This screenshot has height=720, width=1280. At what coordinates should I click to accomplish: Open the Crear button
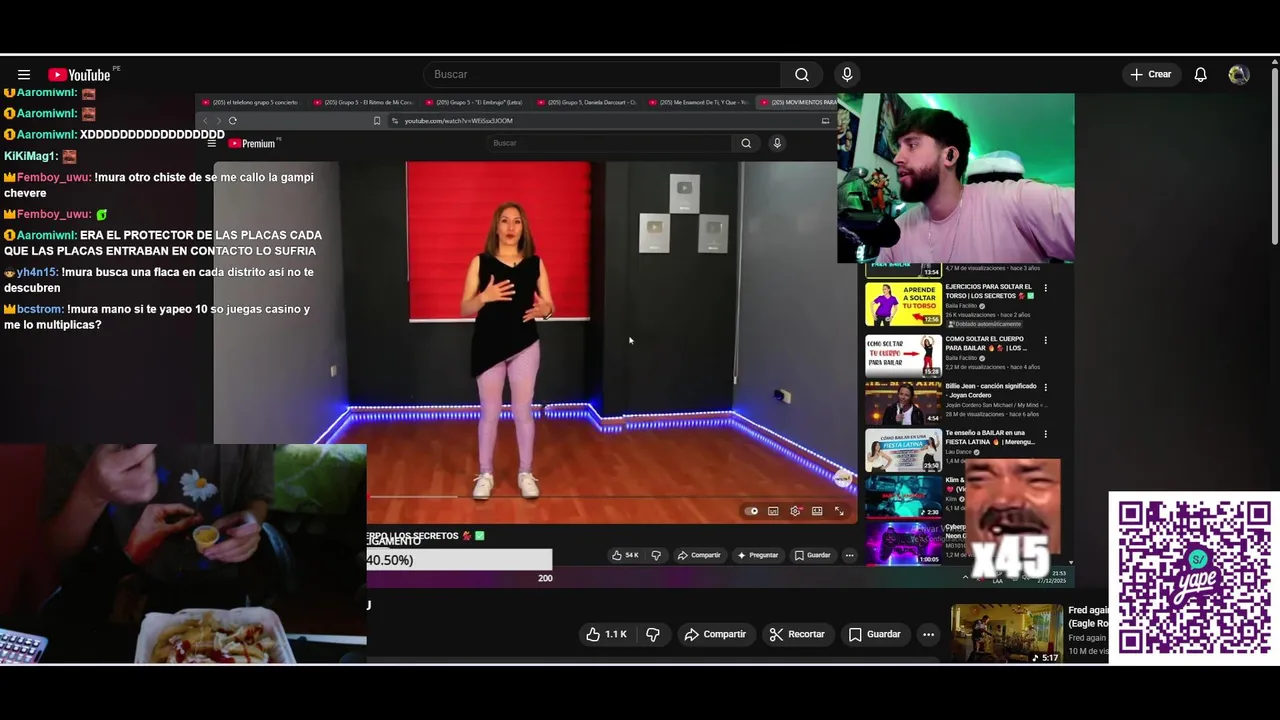1151,75
